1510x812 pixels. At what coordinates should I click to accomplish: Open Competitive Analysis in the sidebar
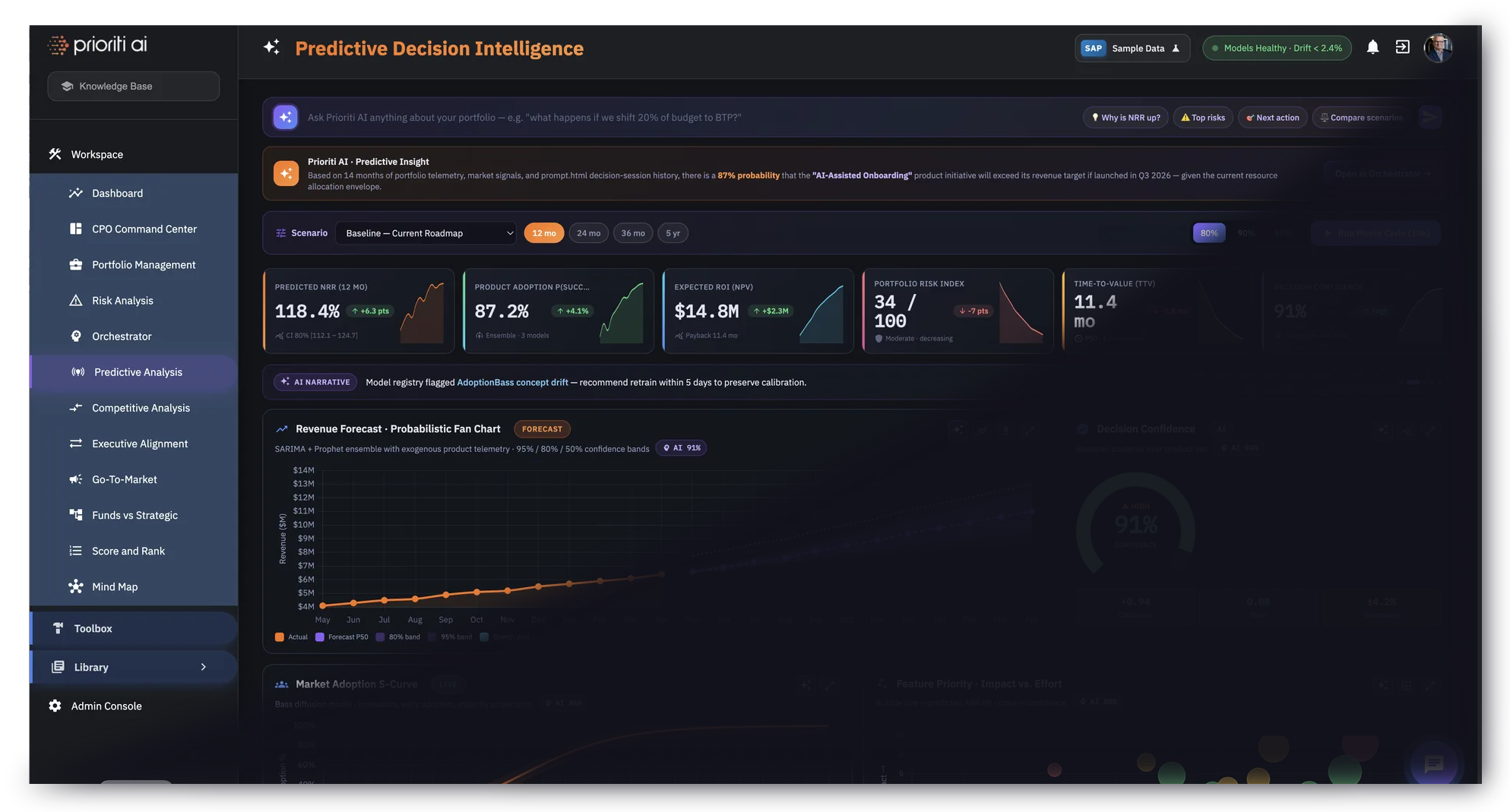134,408
